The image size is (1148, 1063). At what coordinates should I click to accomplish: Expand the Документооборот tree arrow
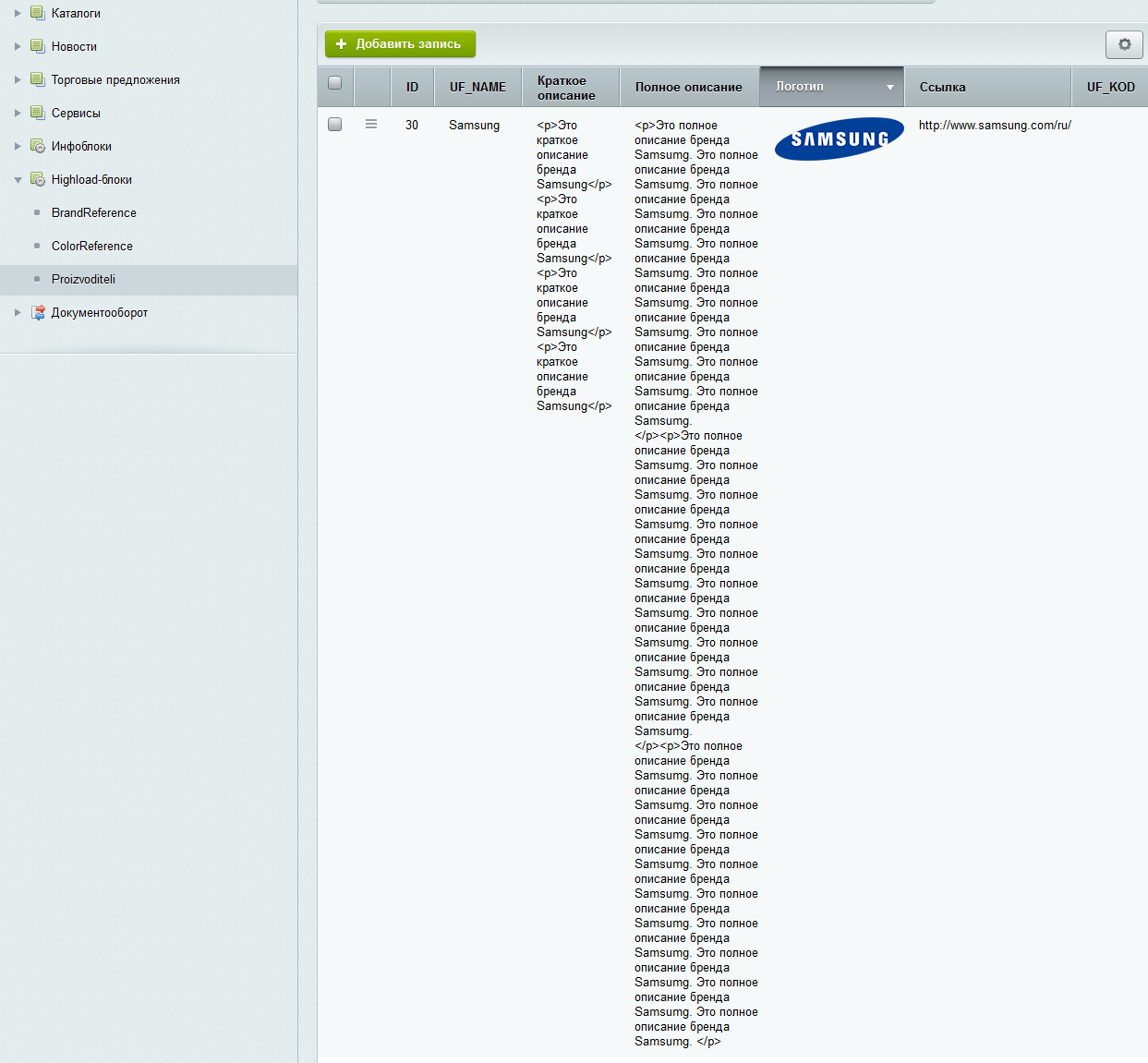[18, 312]
